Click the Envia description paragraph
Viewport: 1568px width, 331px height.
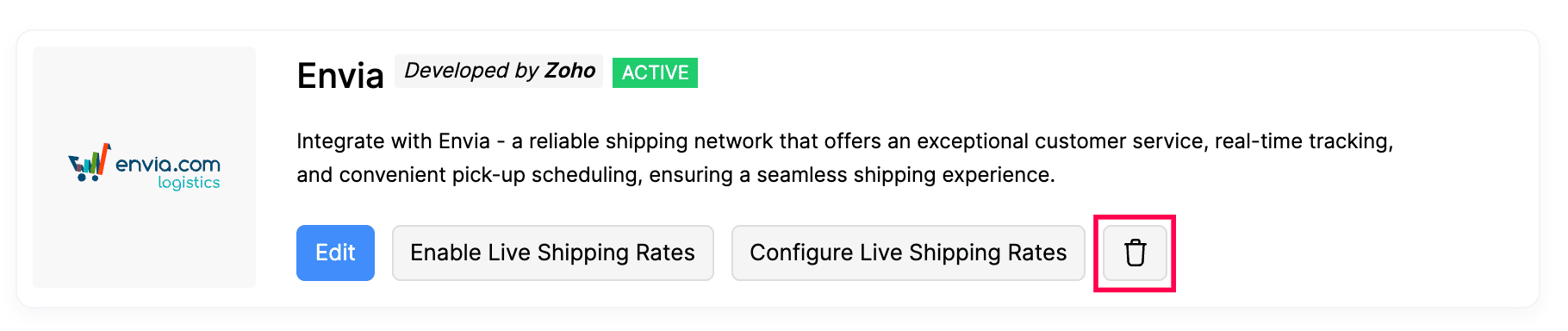point(844,158)
